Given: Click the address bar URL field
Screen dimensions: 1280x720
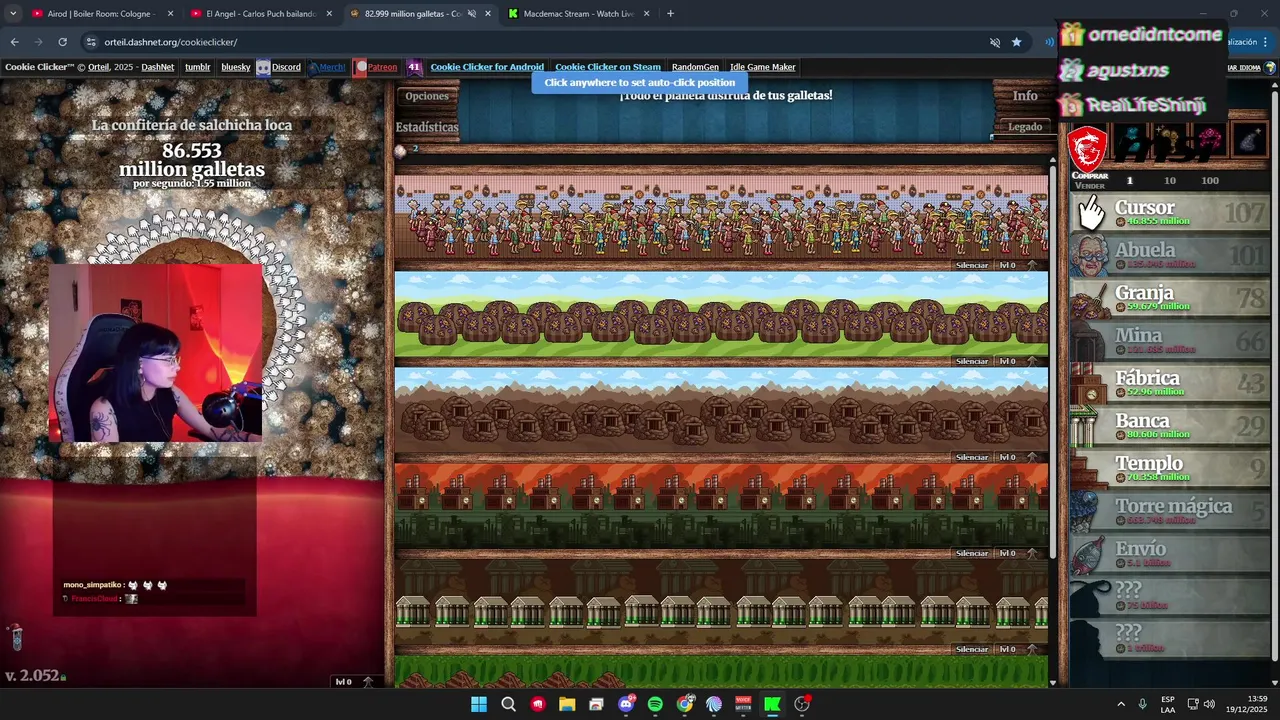Looking at the screenshot, I should (530, 42).
